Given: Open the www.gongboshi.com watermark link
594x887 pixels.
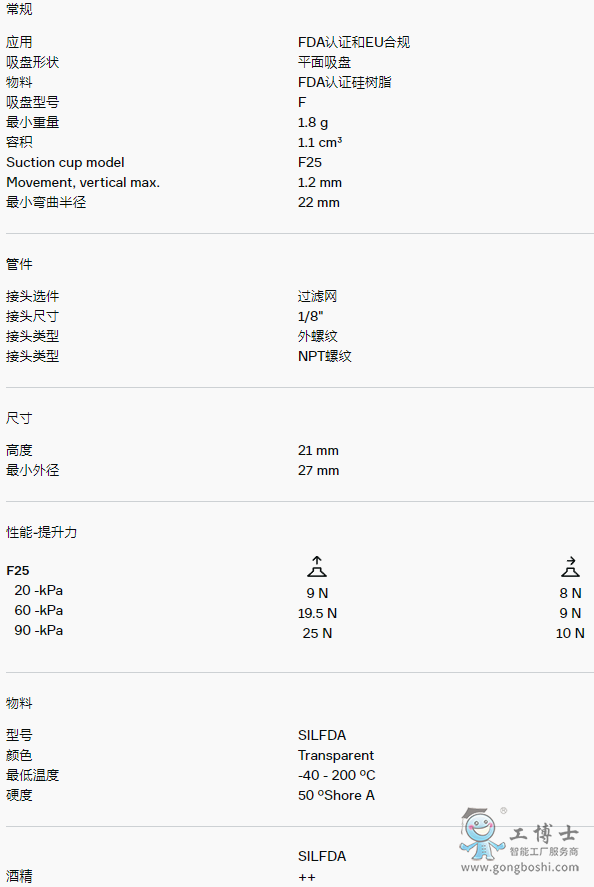Looking at the screenshot, I should pos(520,867).
